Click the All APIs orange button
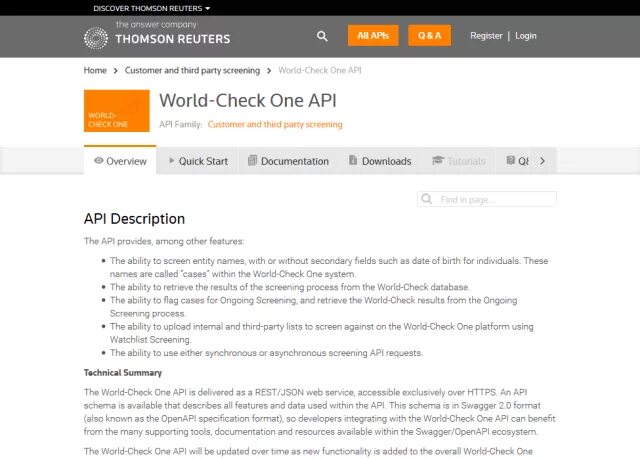The height and width of the screenshot is (459, 640). tap(373, 35)
